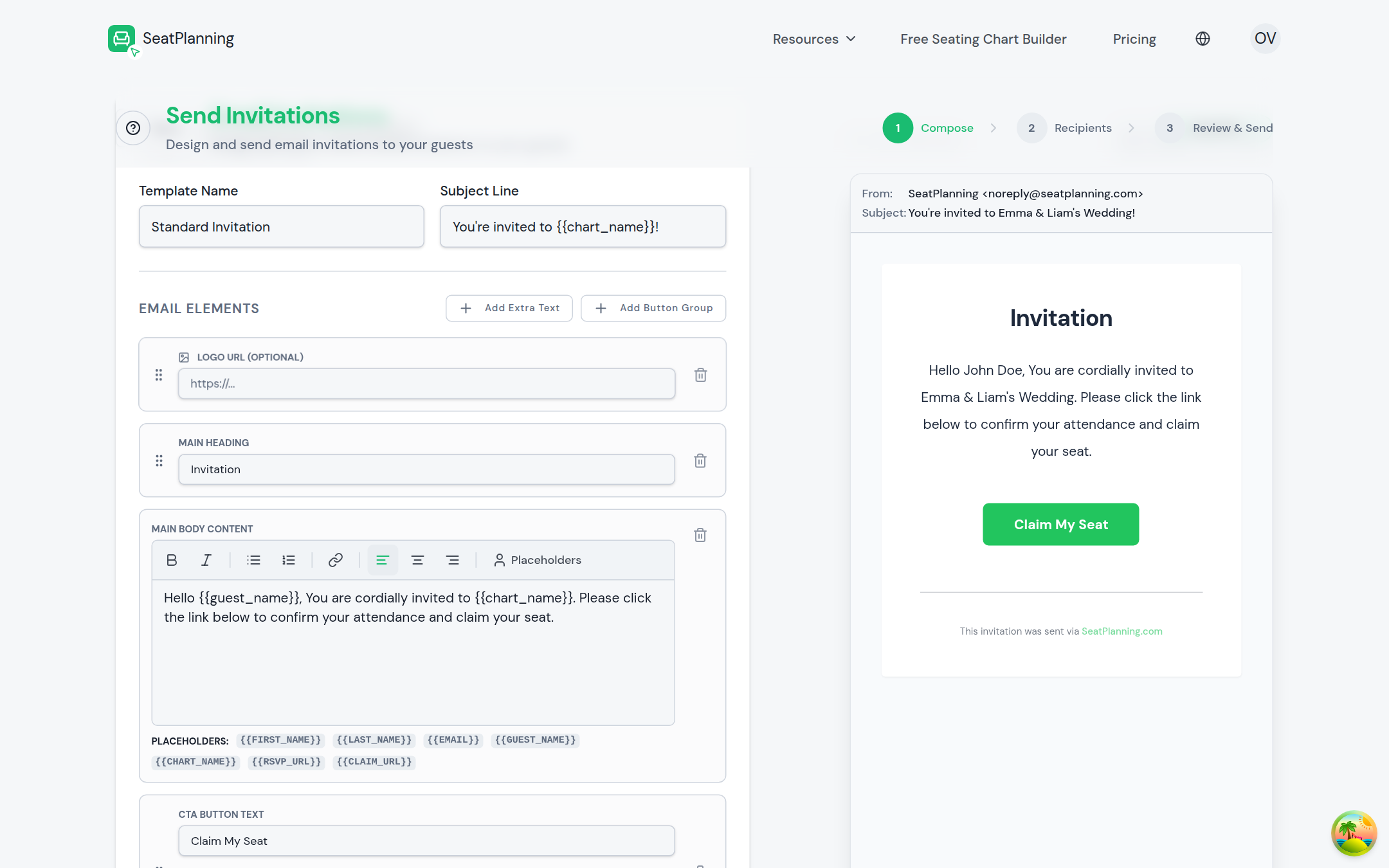Viewport: 1389px width, 868px height.
Task: Edit the CTA Button Text field
Action: pyautogui.click(x=427, y=841)
